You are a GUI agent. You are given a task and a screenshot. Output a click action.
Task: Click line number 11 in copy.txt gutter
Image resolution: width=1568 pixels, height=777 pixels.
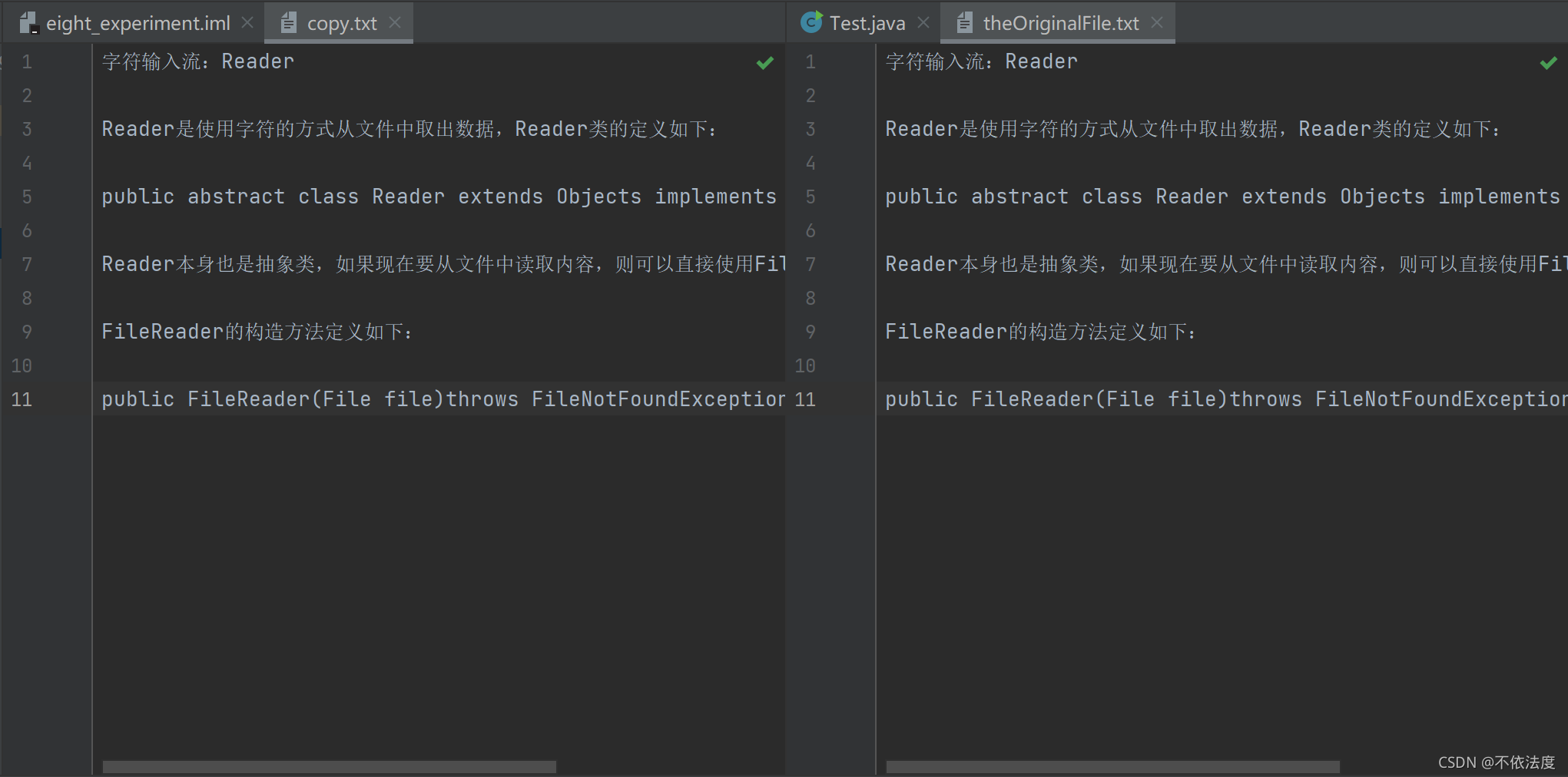click(x=22, y=399)
